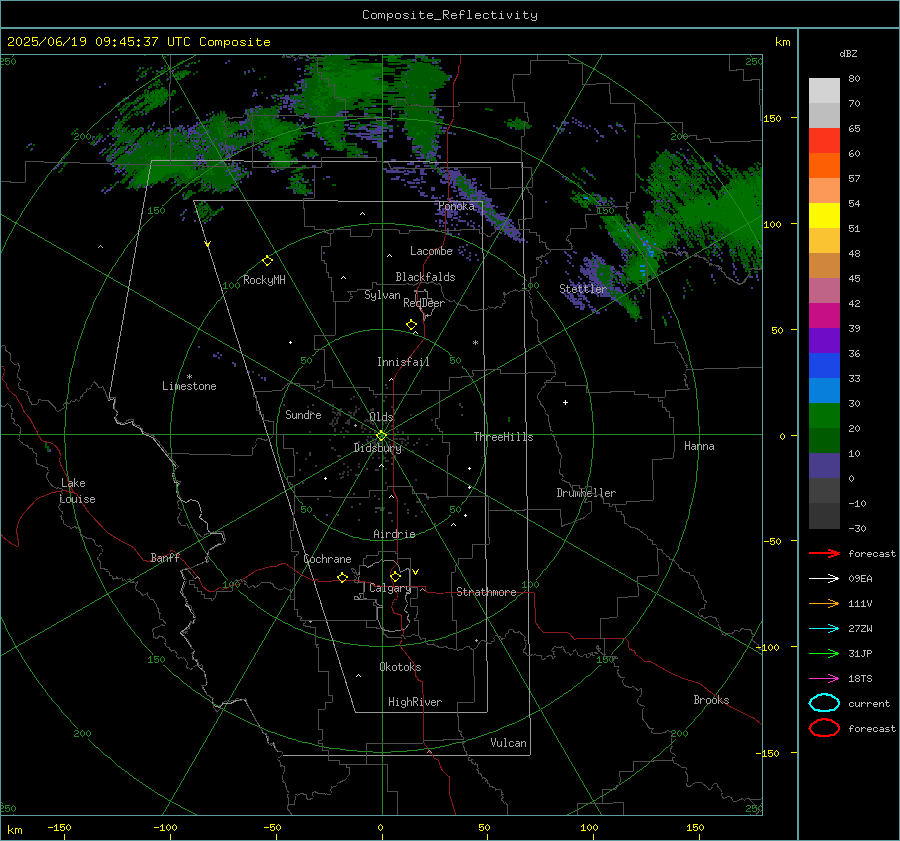Click the green 31JP arrow legend icon
This screenshot has width=900, height=841.
point(824,653)
